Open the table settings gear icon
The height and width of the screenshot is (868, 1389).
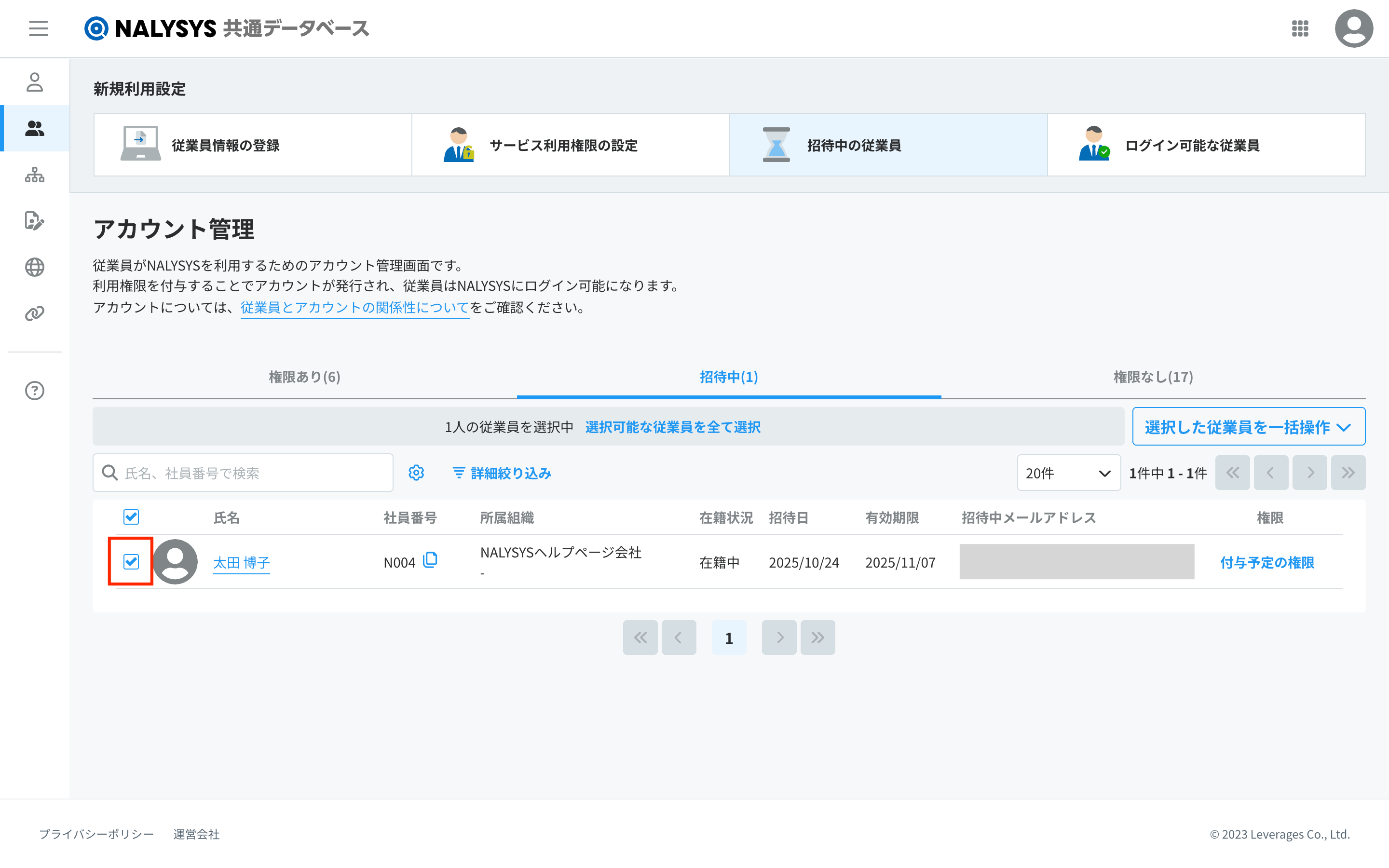[x=416, y=473]
